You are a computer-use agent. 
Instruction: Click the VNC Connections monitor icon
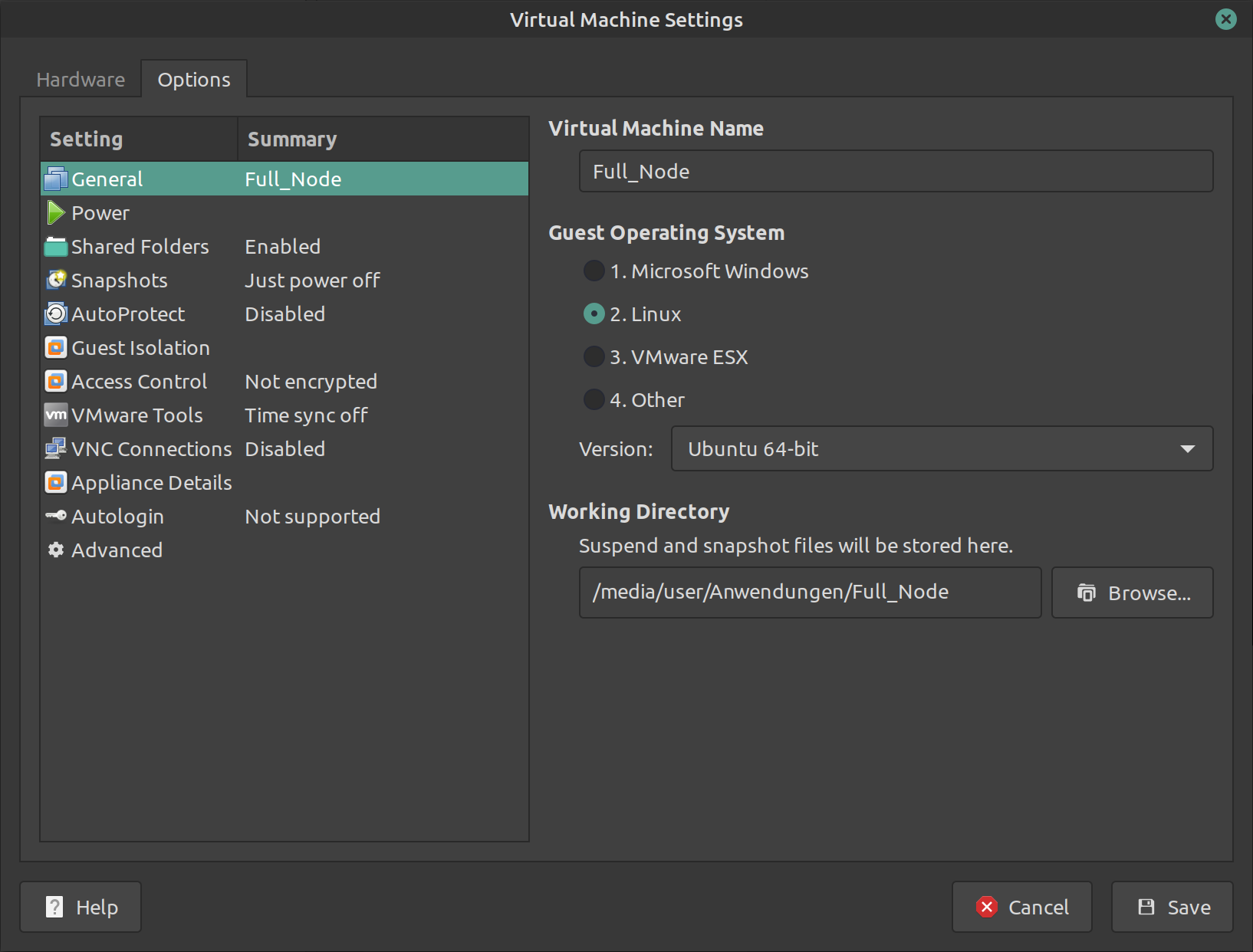(x=56, y=448)
